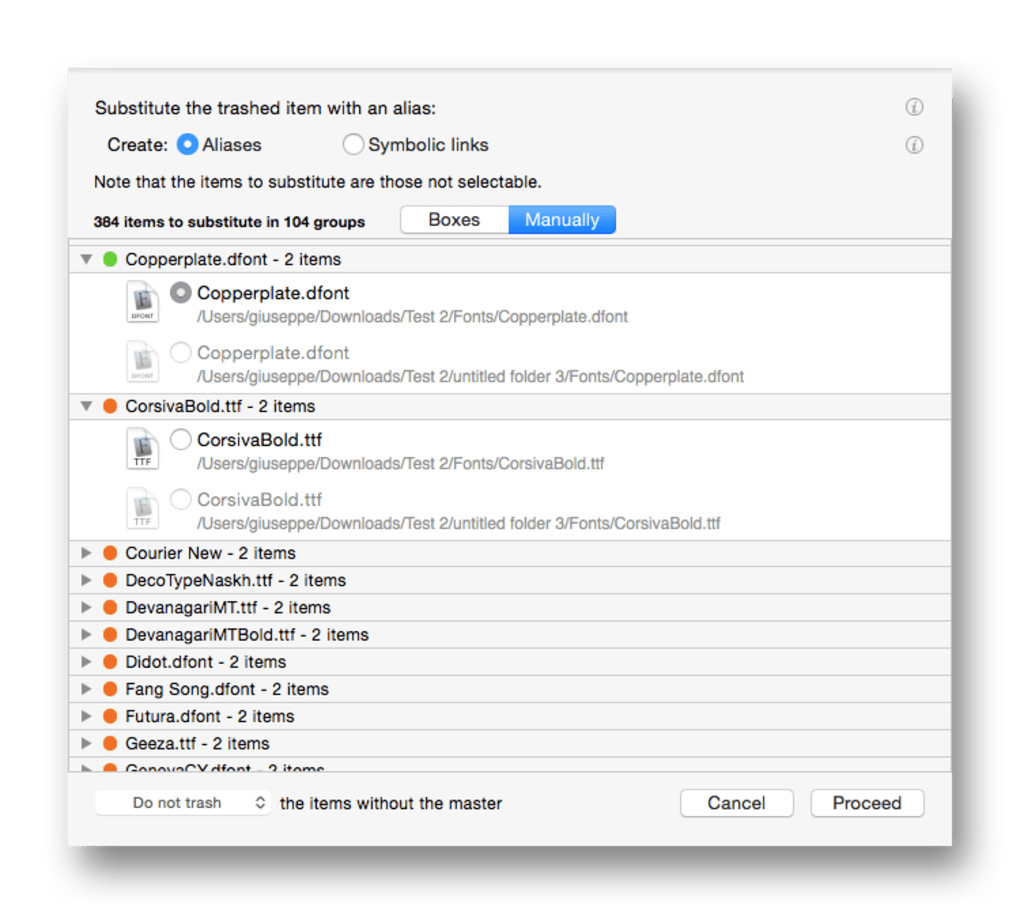Collapse the Copperplate.dfont group
Screen dimensions: 1020x914
click(87, 260)
